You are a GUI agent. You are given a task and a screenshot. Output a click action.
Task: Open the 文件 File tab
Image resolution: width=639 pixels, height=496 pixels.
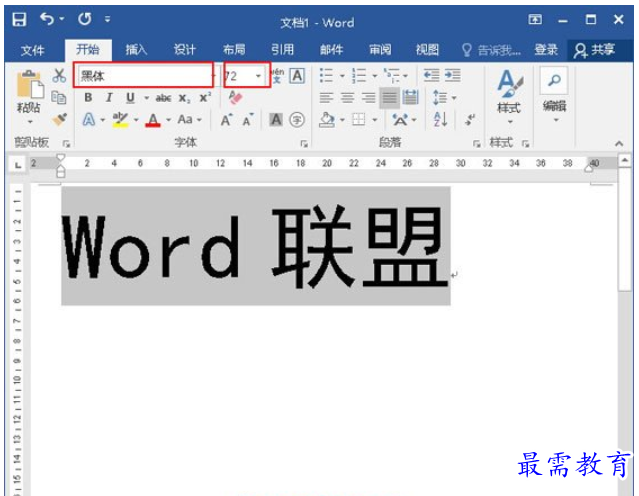point(32,51)
